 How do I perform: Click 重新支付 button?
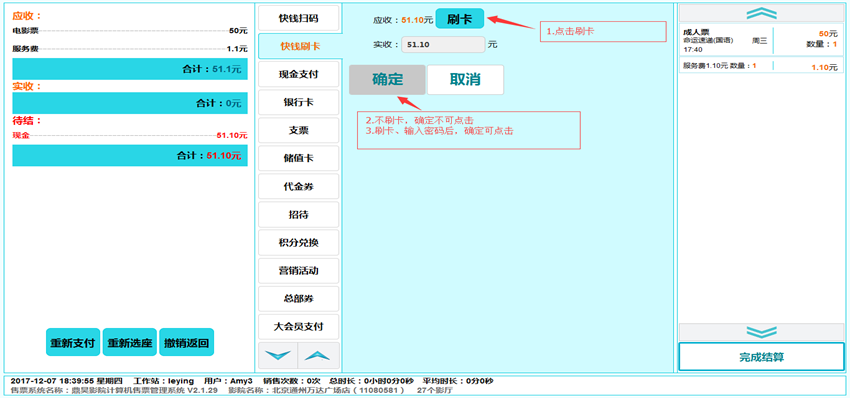click(x=73, y=343)
